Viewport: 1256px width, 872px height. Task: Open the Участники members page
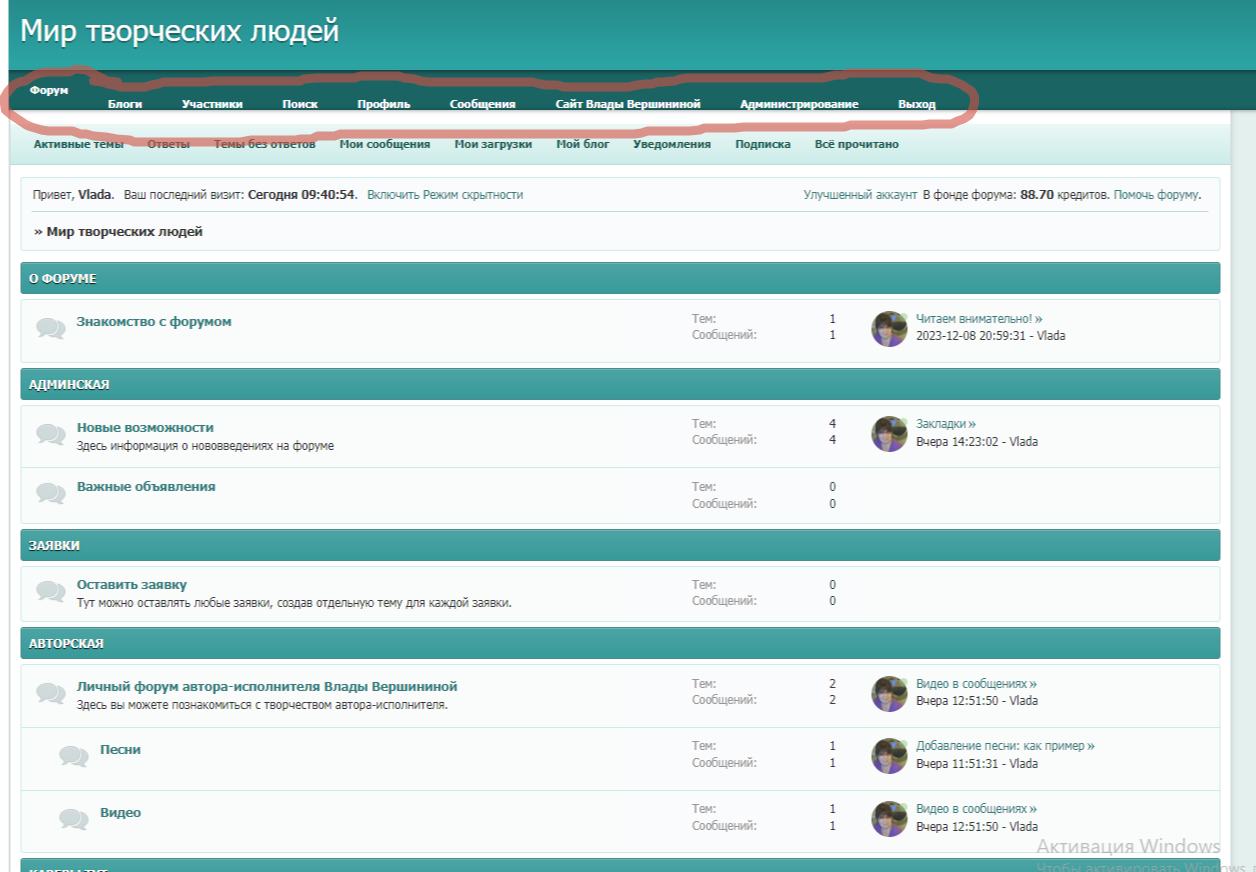click(212, 104)
